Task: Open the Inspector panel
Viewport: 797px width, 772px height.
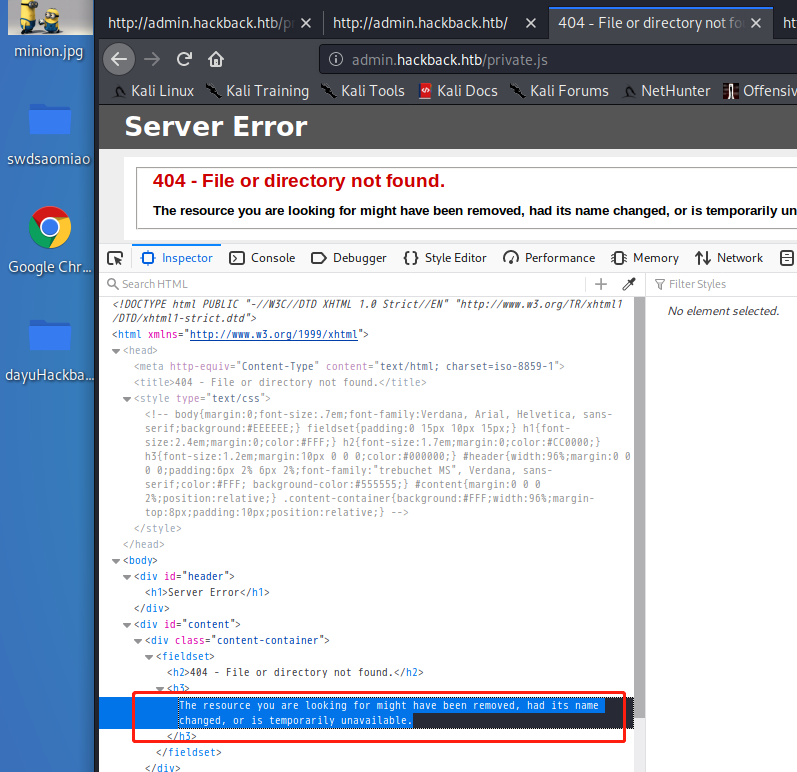Action: coord(176,258)
